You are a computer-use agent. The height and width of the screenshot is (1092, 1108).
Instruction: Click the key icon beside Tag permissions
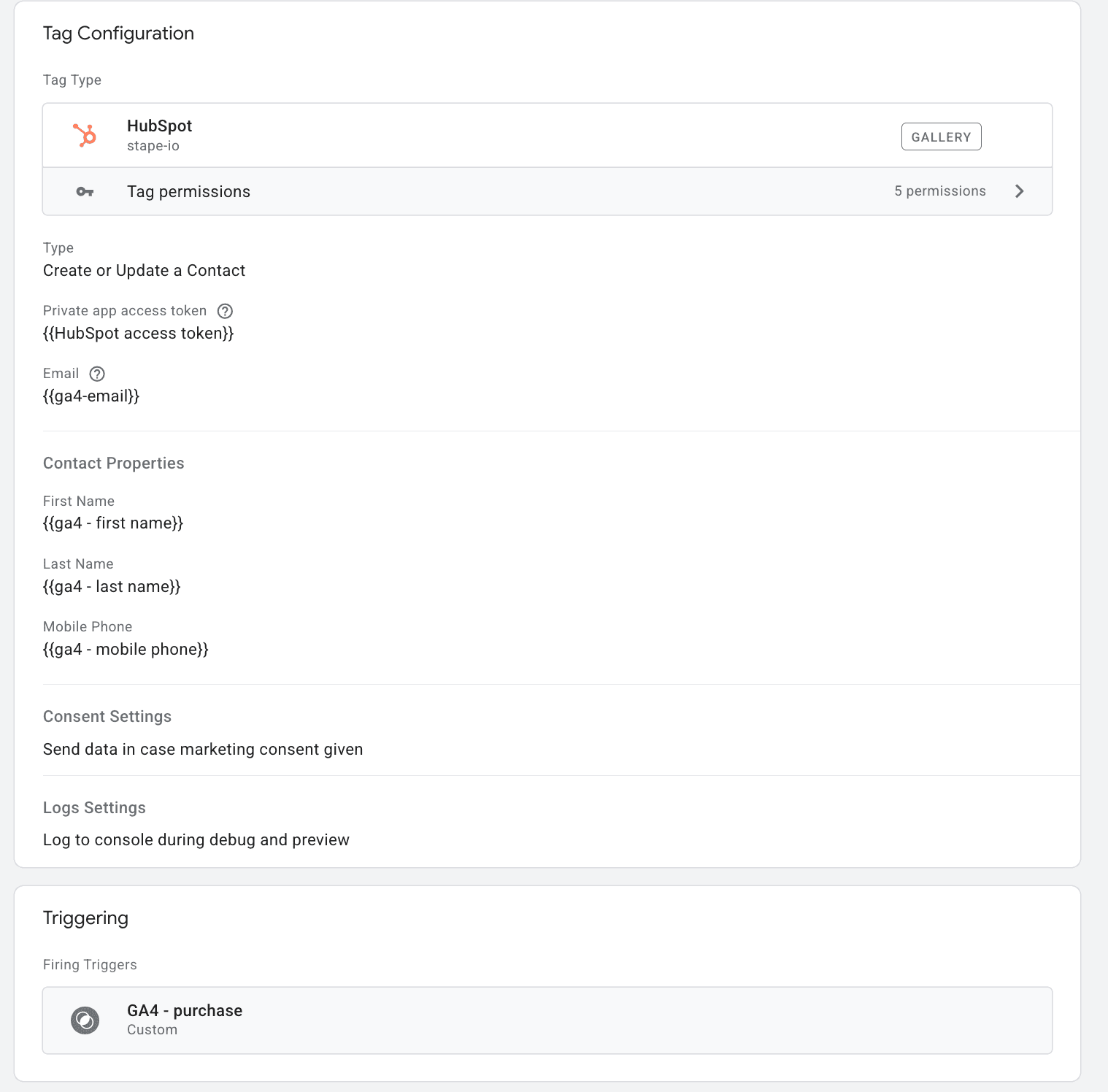pyautogui.click(x=85, y=191)
